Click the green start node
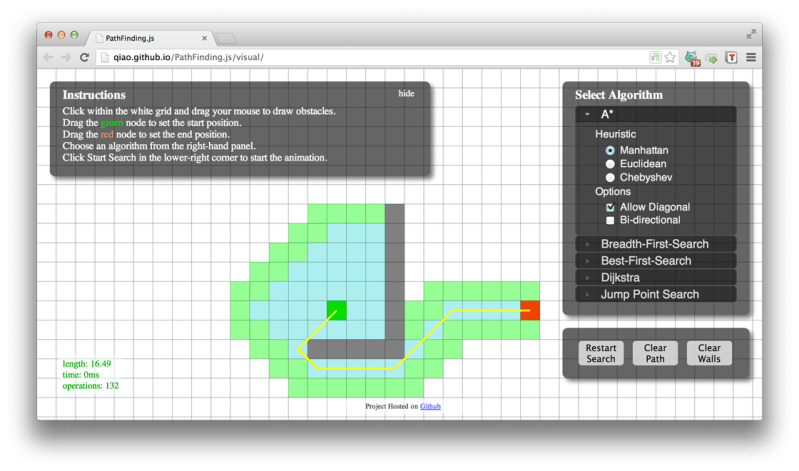This screenshot has width=799, height=471. pos(337,310)
